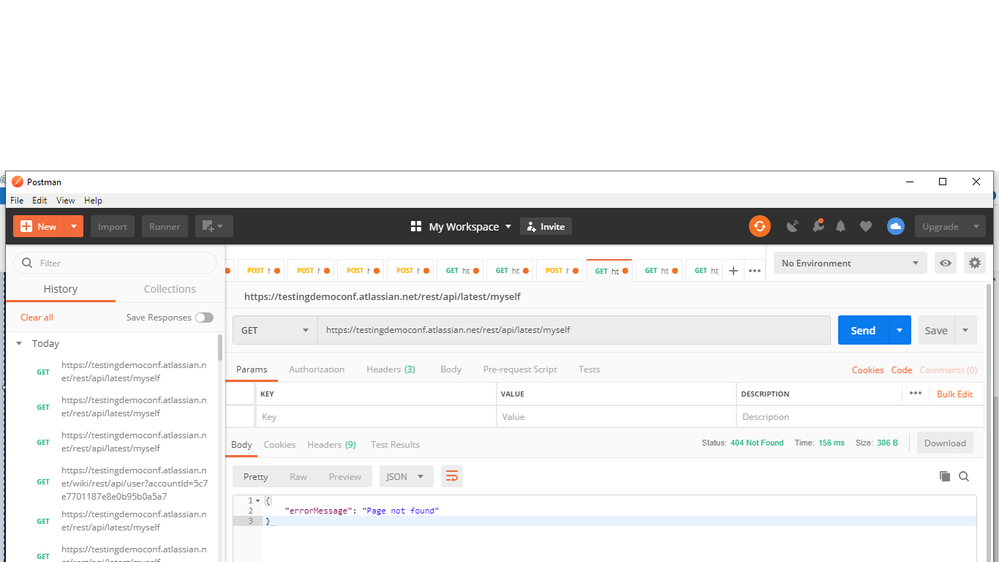The height and width of the screenshot is (562, 999).
Task: Open the Help menu
Action: coord(93,200)
